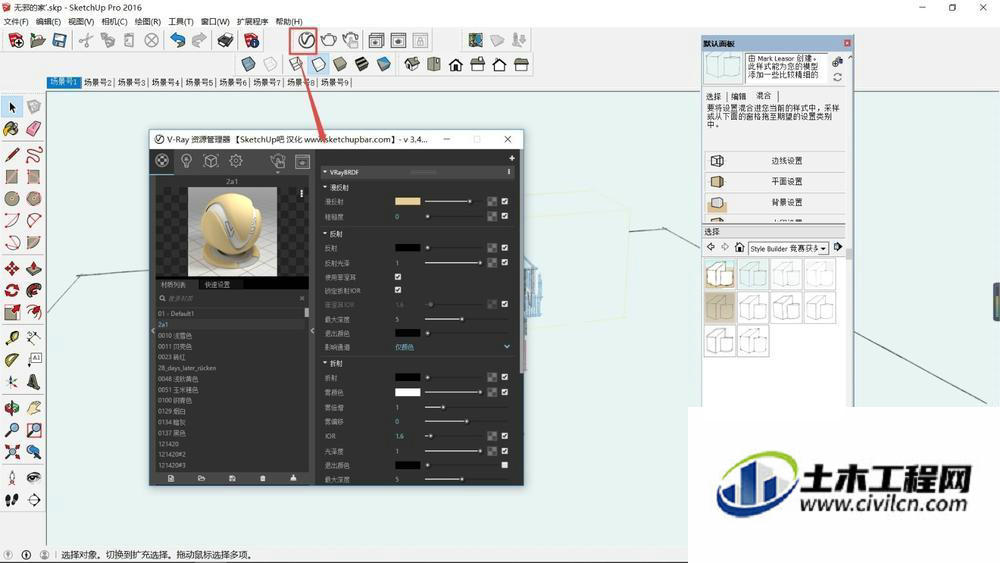Open the 影响通道 dropdown
This screenshot has height=563, width=1000.
[x=452, y=347]
